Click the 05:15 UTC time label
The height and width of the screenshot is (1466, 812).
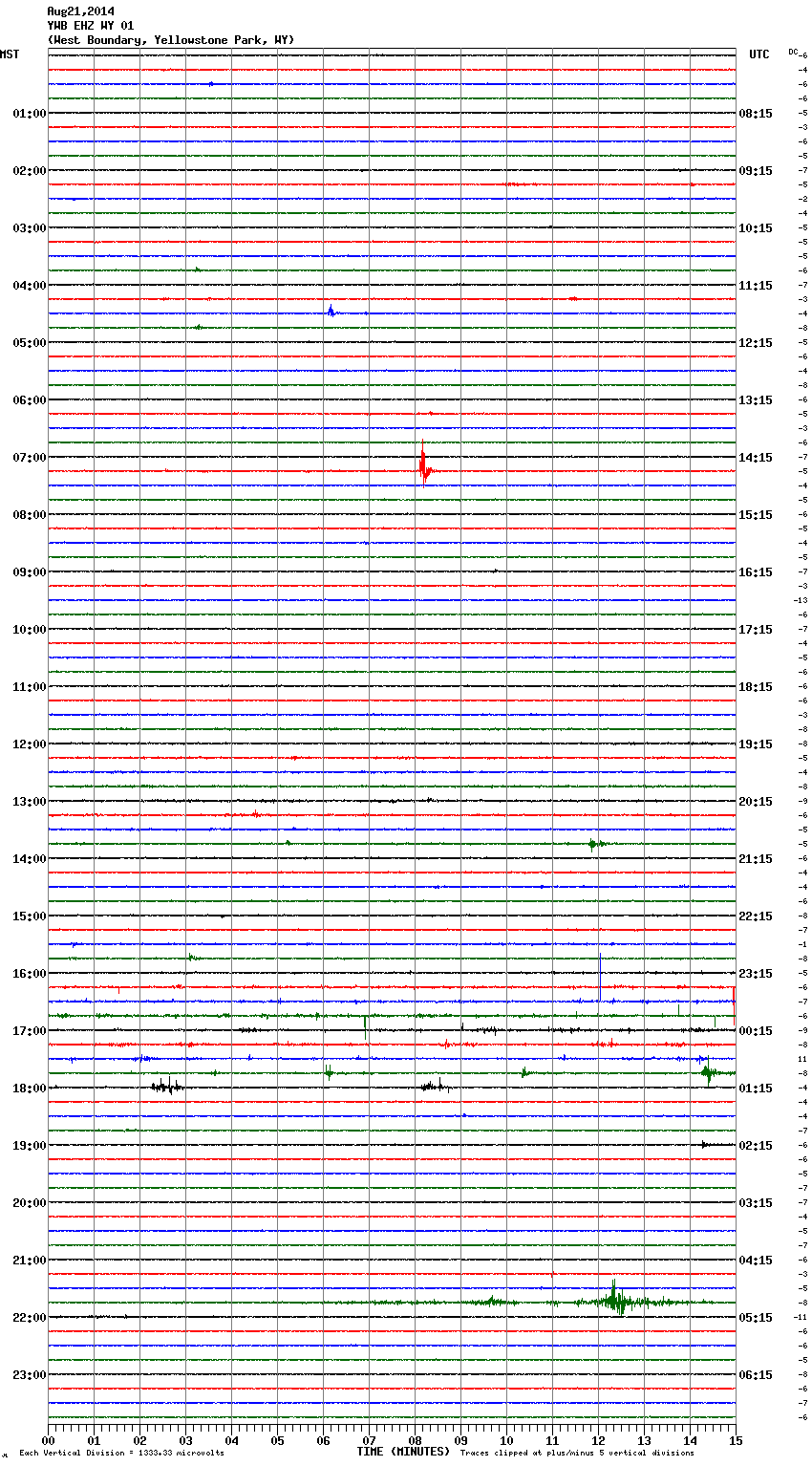(x=756, y=1318)
